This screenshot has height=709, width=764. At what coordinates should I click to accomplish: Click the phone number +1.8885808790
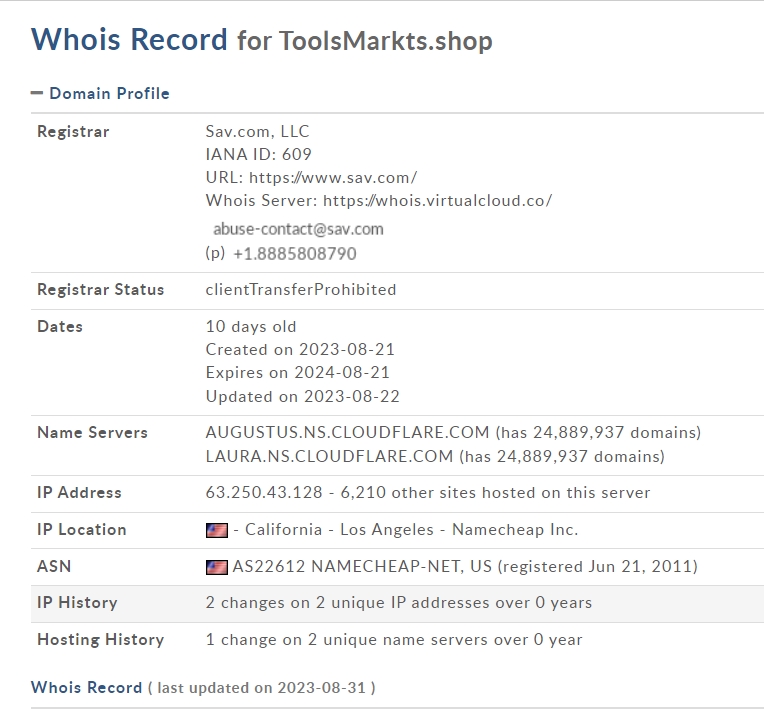295,254
